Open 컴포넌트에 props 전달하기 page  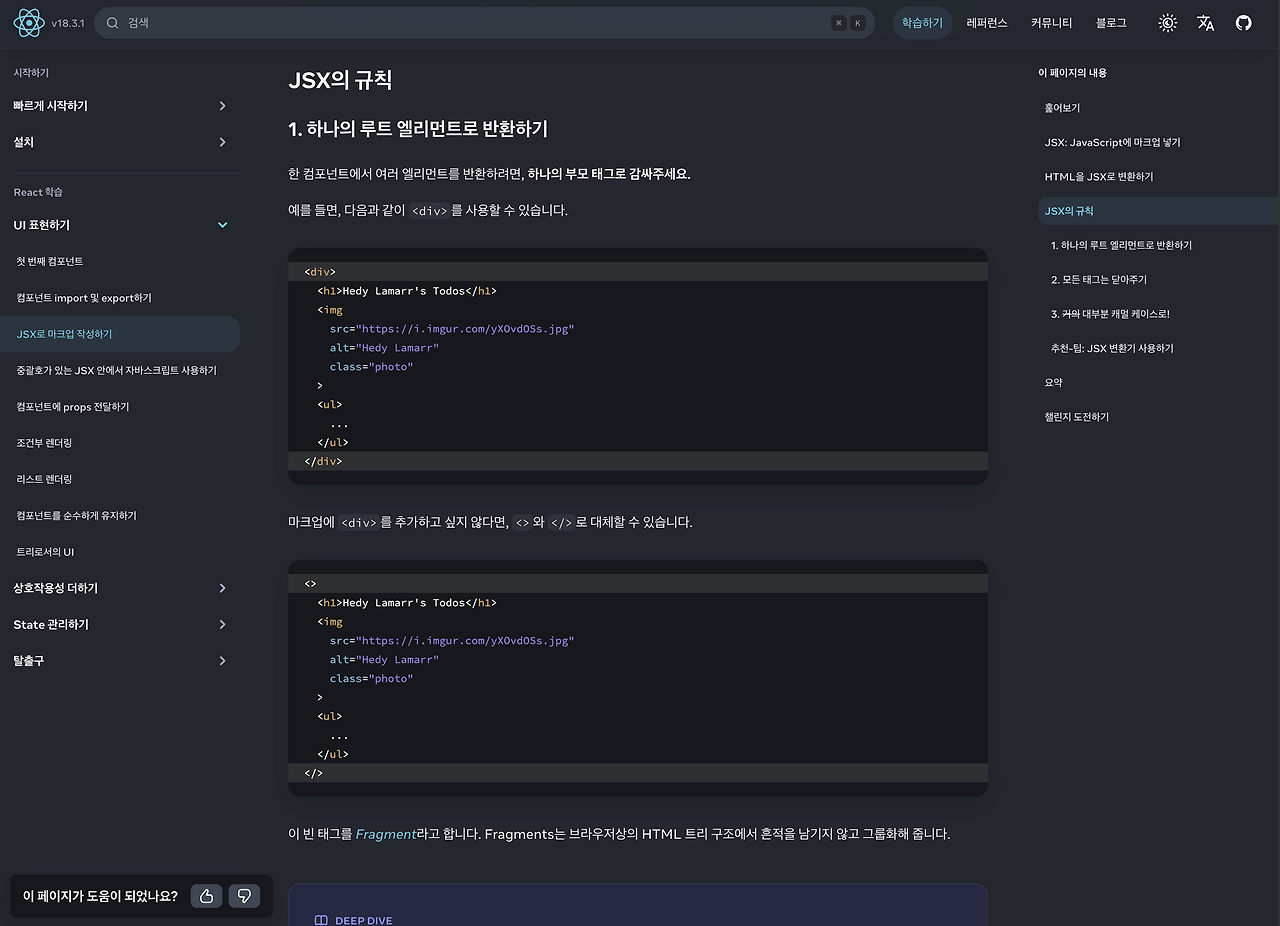[x=73, y=407]
